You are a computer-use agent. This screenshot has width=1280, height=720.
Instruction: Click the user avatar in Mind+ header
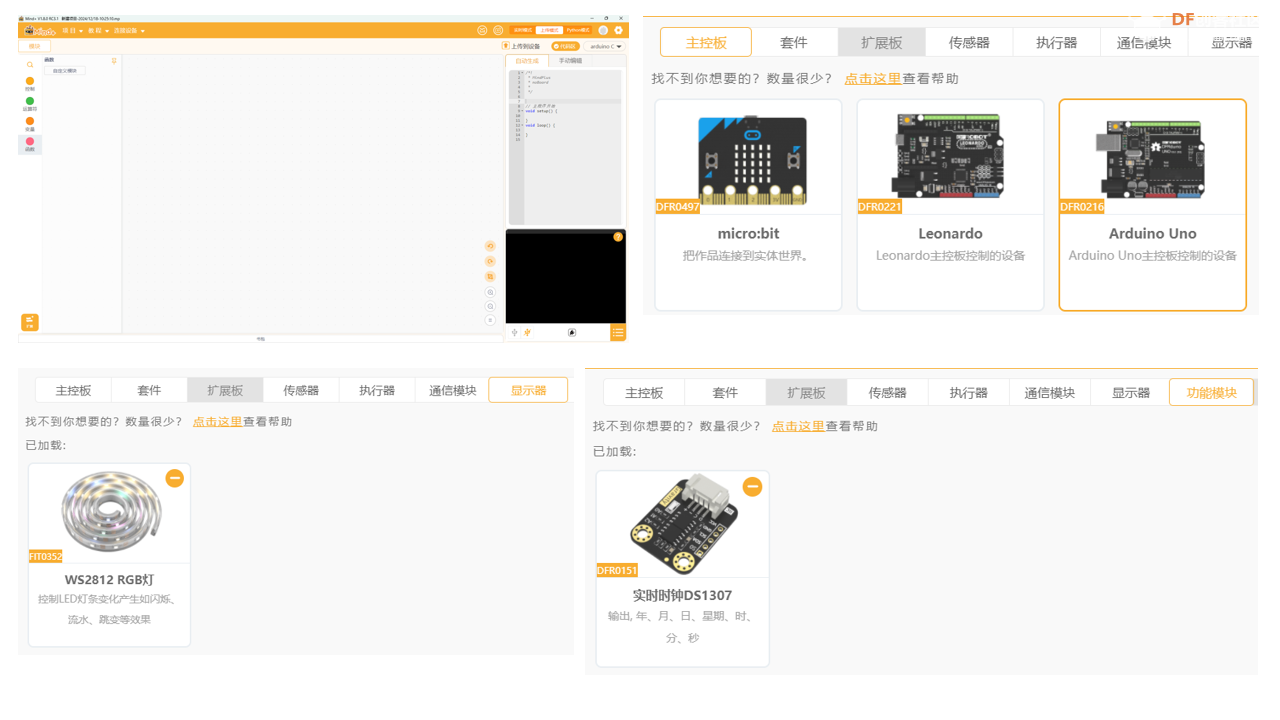pyautogui.click(x=603, y=30)
